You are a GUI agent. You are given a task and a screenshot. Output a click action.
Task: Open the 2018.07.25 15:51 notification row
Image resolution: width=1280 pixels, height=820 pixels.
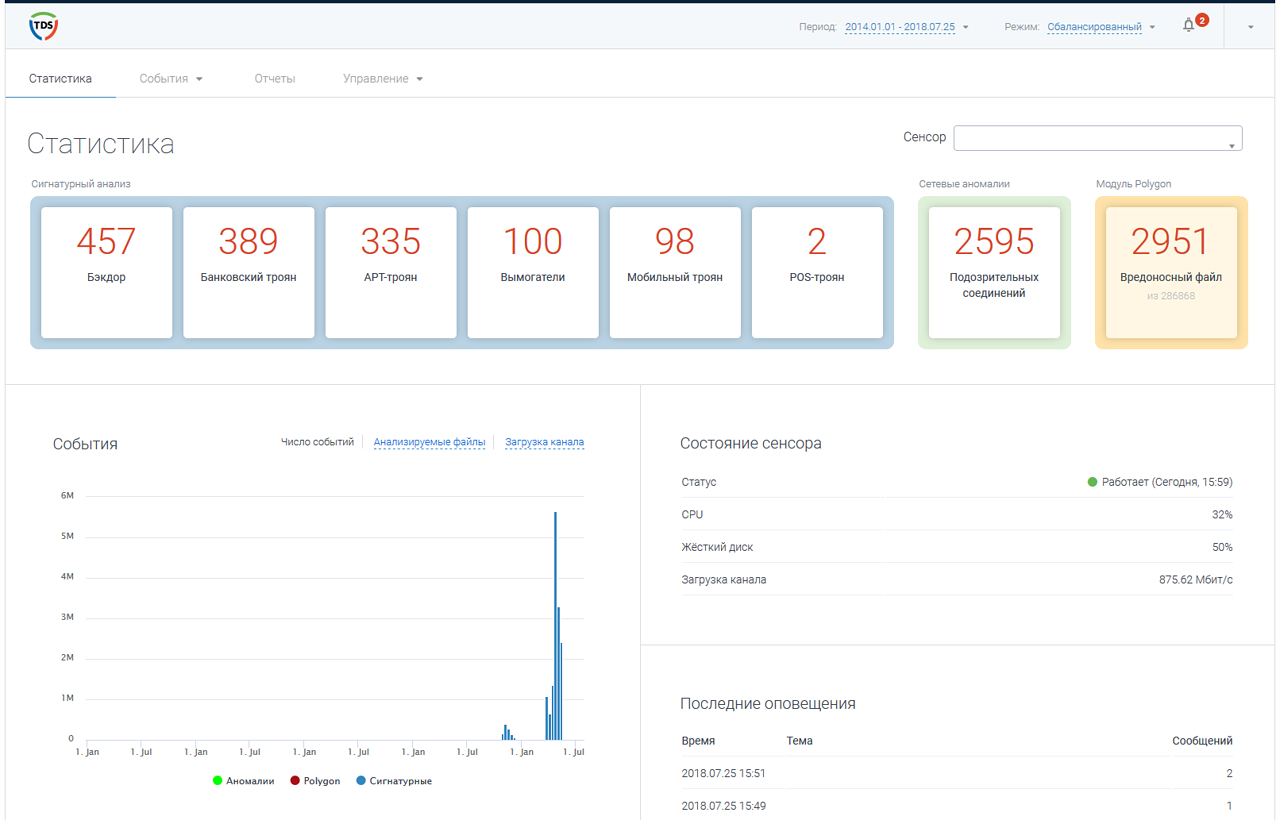click(956, 773)
